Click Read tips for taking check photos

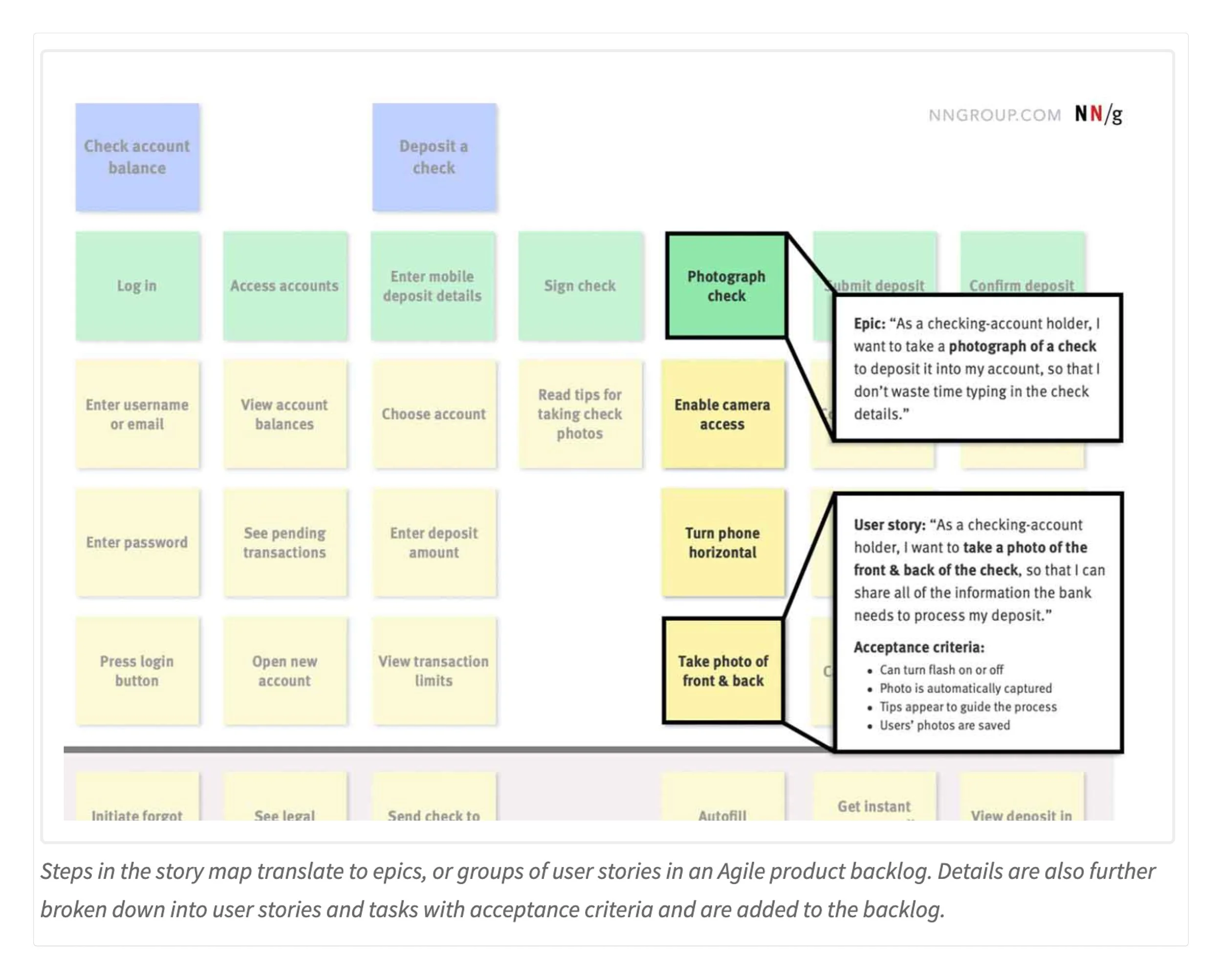(x=580, y=414)
